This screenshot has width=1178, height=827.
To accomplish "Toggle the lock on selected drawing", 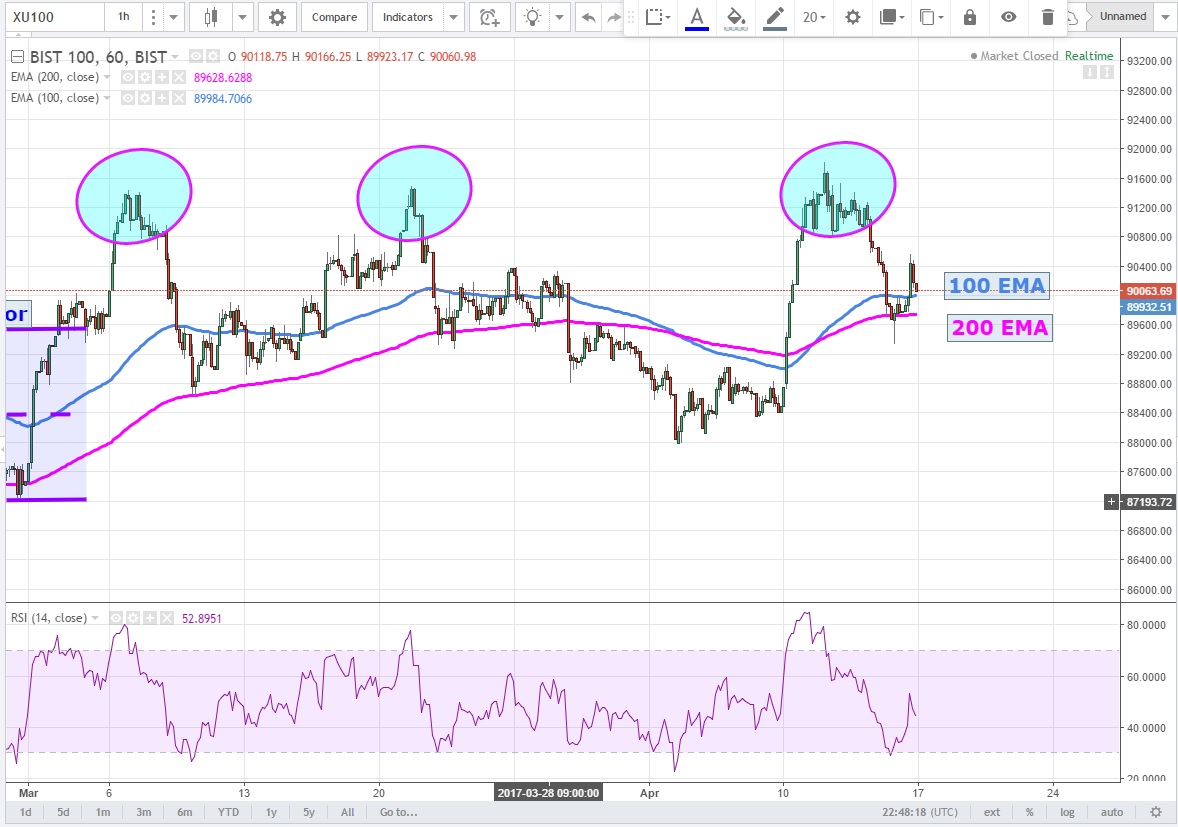I will point(969,17).
